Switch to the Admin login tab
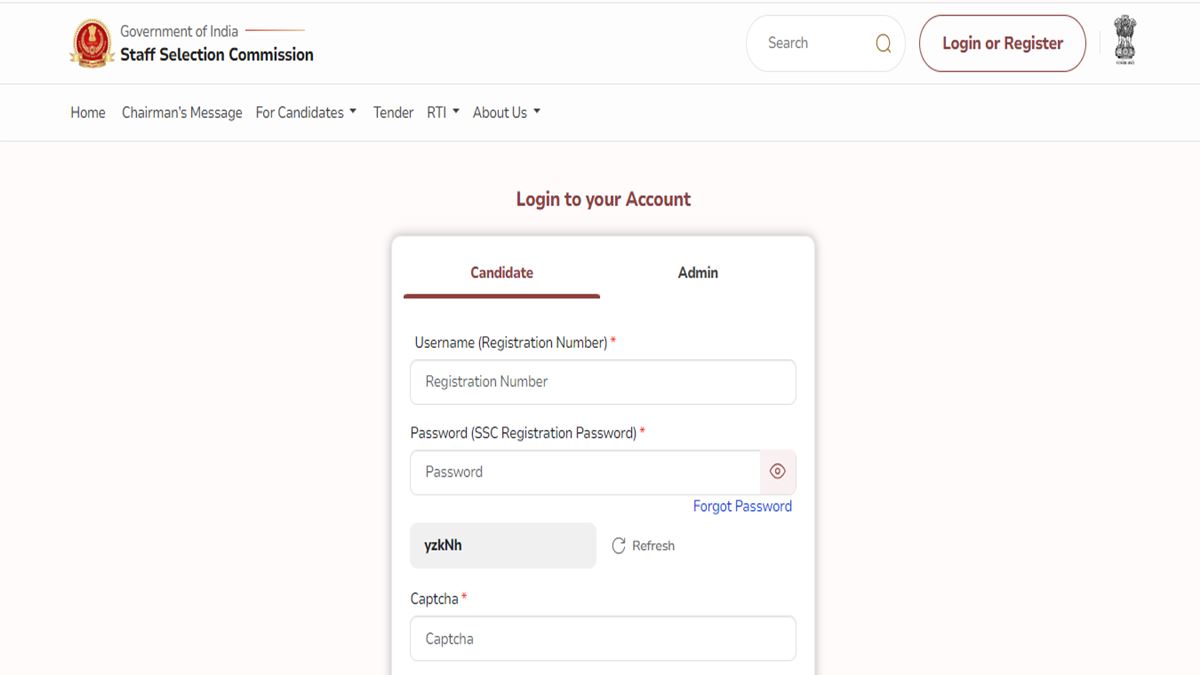Viewport: 1200px width, 675px height. pos(697,272)
